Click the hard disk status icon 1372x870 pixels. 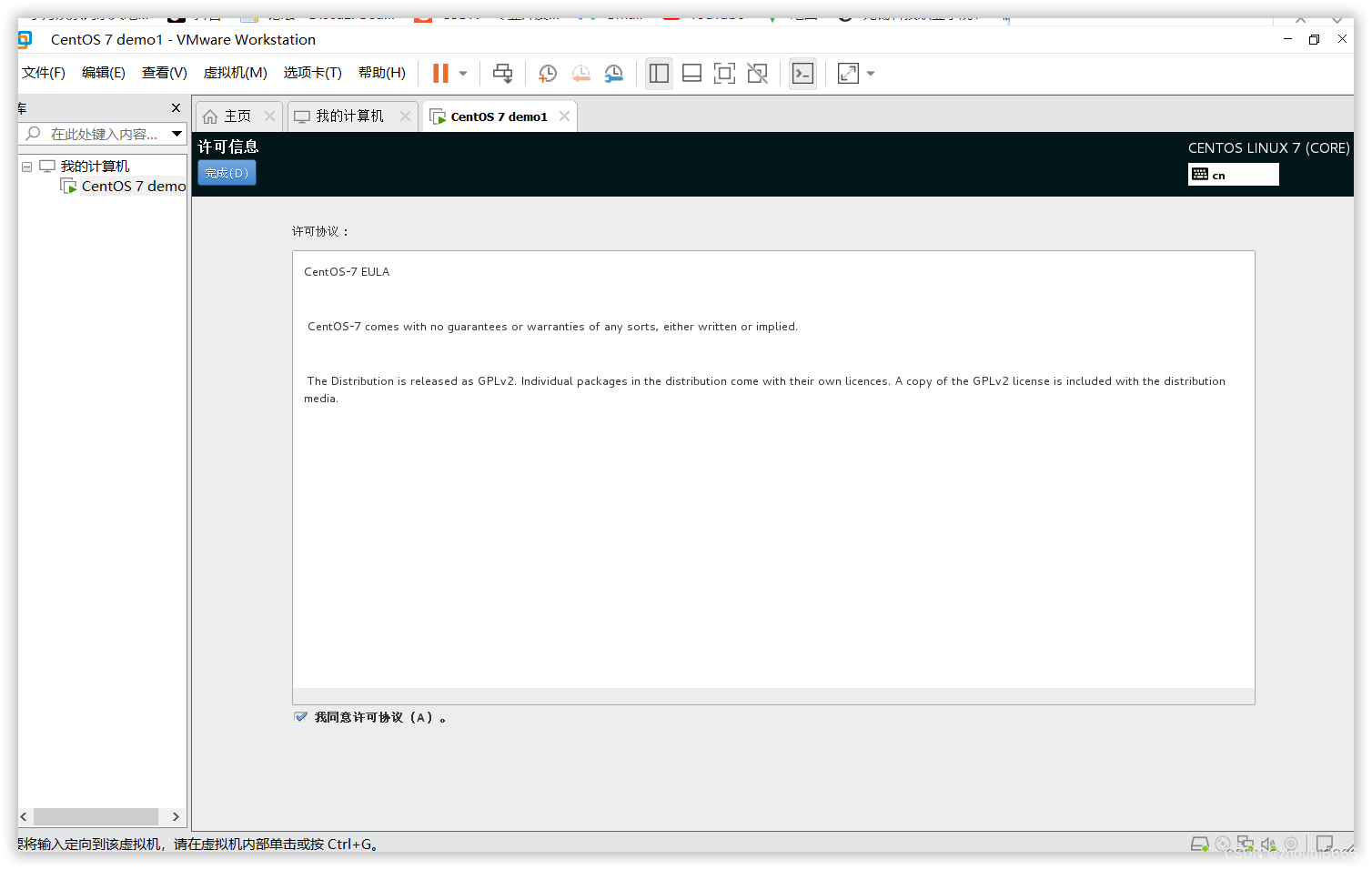(x=1200, y=845)
